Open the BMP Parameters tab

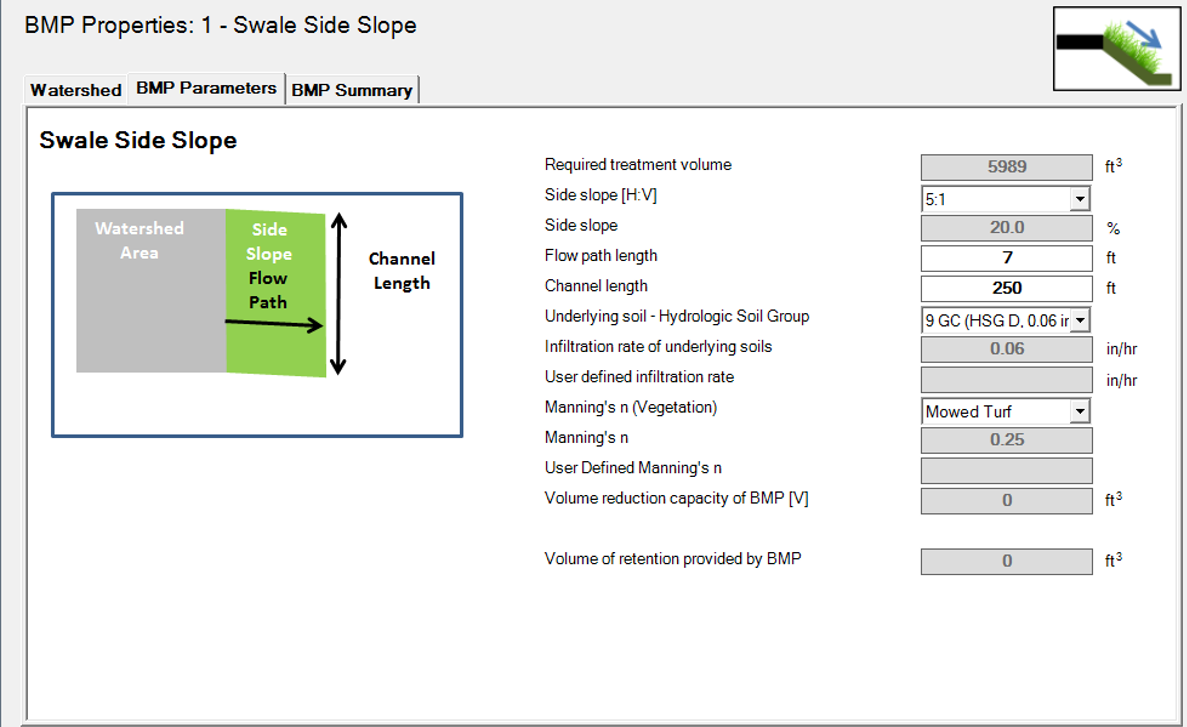[x=206, y=88]
